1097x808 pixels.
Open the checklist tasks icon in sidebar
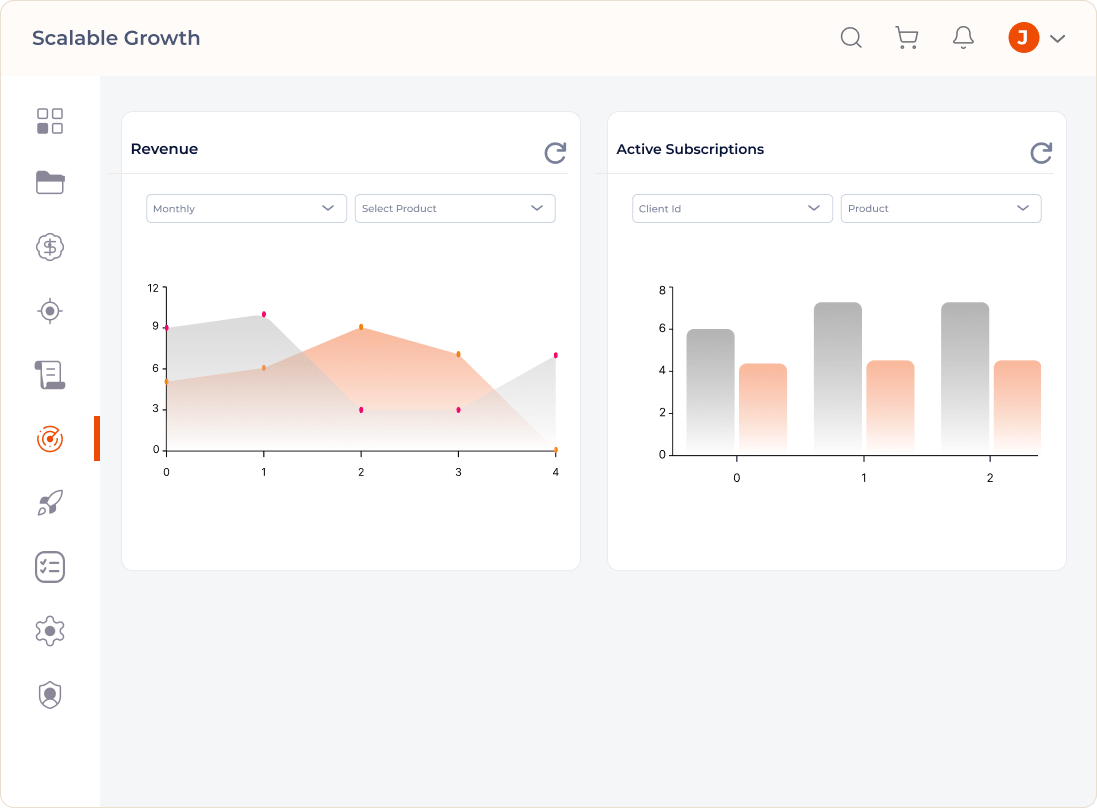[50, 567]
